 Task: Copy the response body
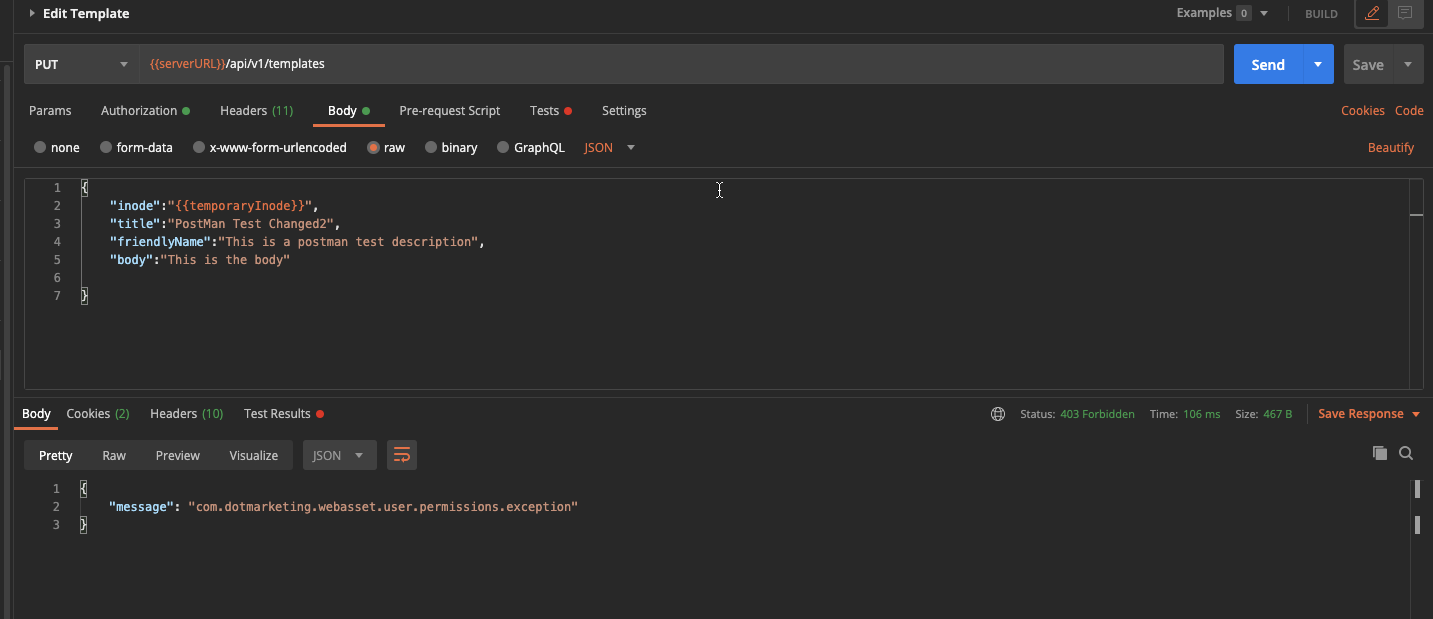[1379, 453]
